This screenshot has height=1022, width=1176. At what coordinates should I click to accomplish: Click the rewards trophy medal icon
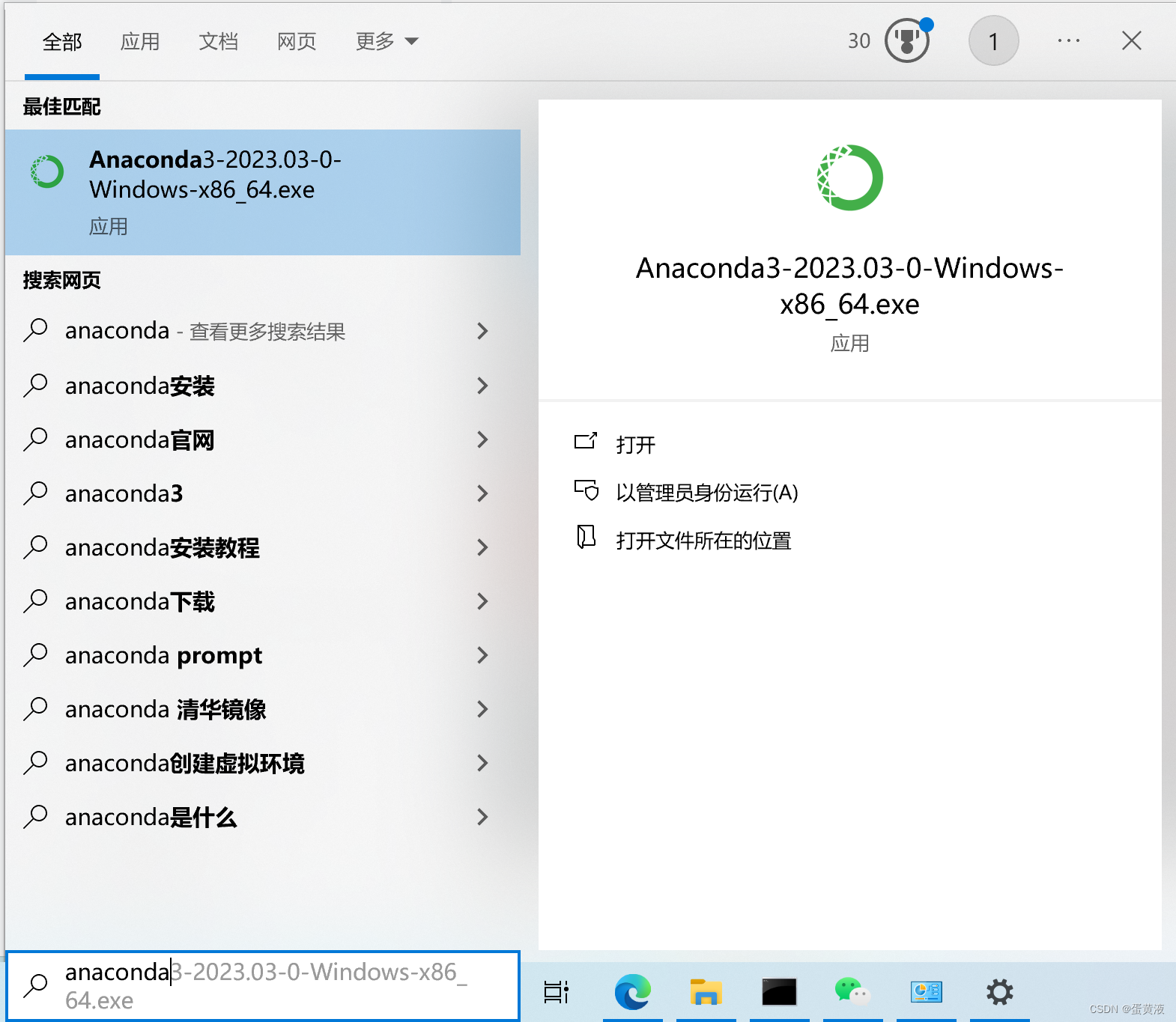(907, 40)
